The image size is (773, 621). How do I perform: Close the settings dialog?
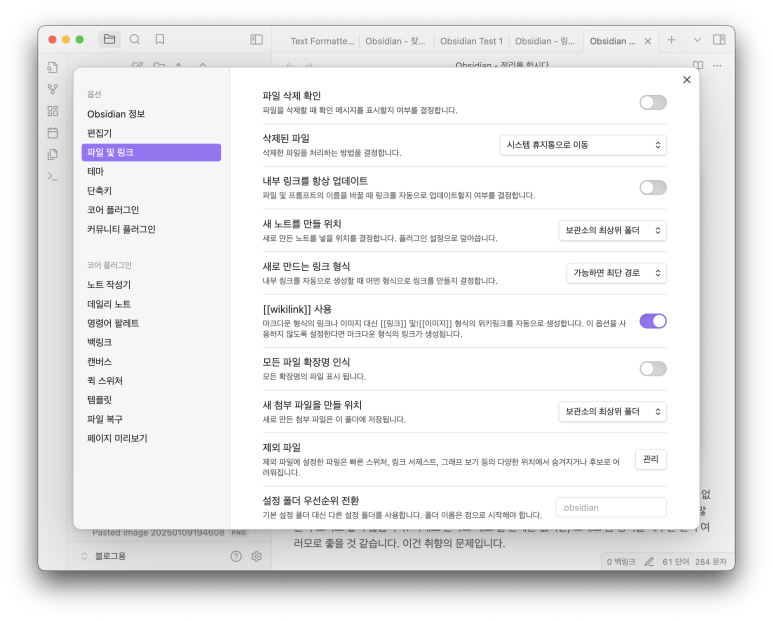pyautogui.click(x=687, y=80)
